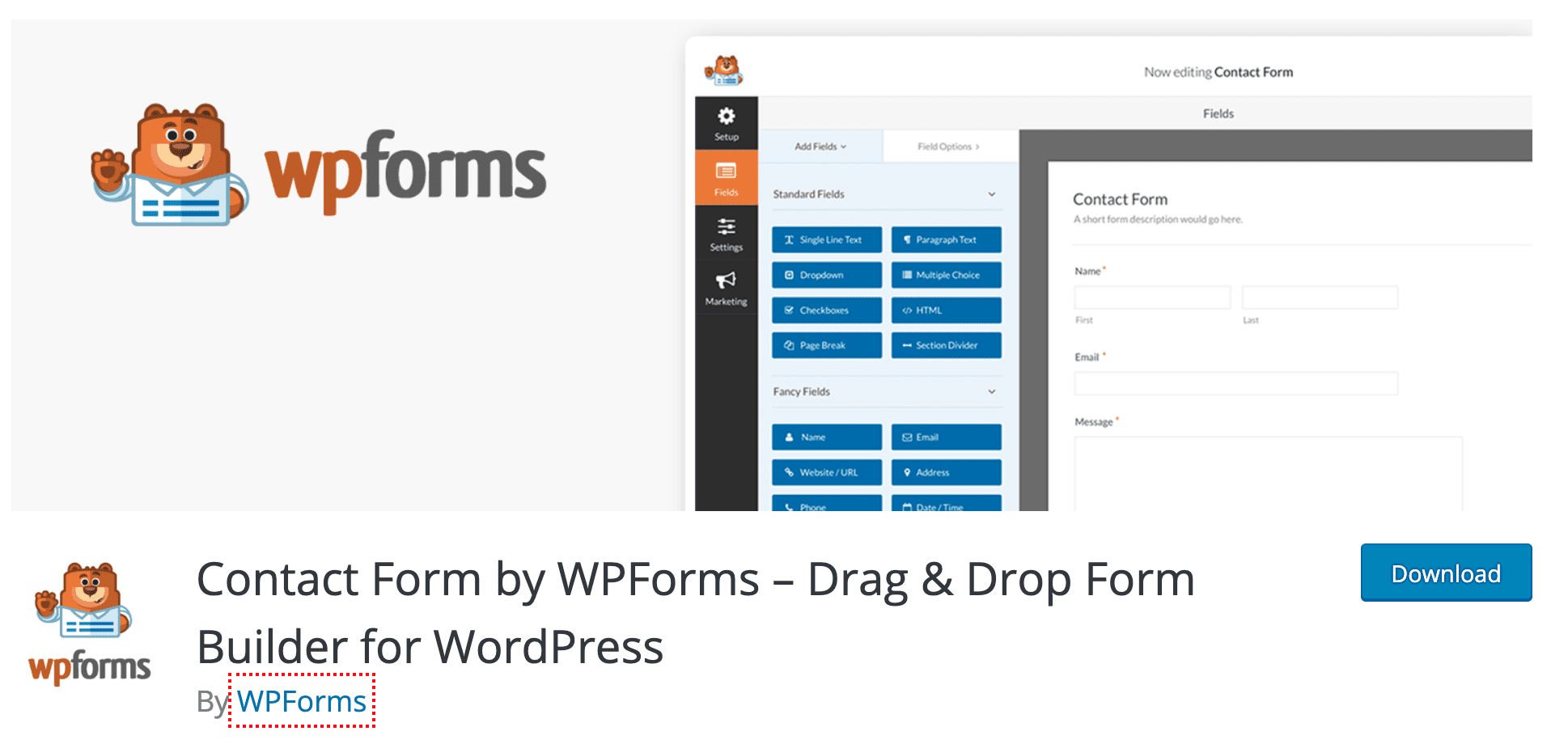Click the Last name input box
Viewport: 1568px width, 744px height.
1320,298
